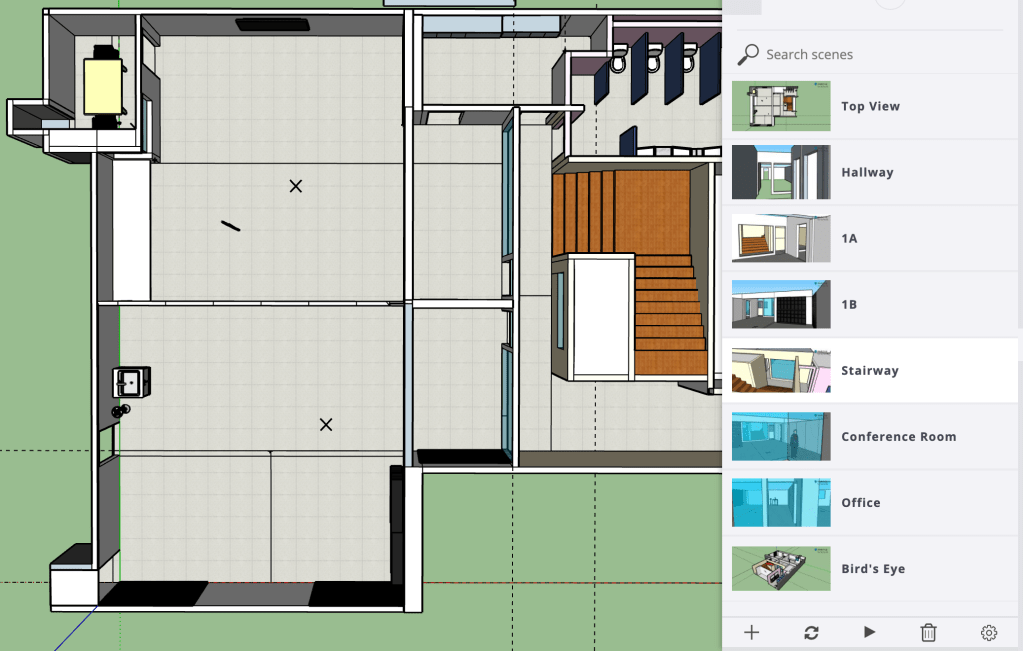Click the Update Scene refresh icon

[x=811, y=632]
